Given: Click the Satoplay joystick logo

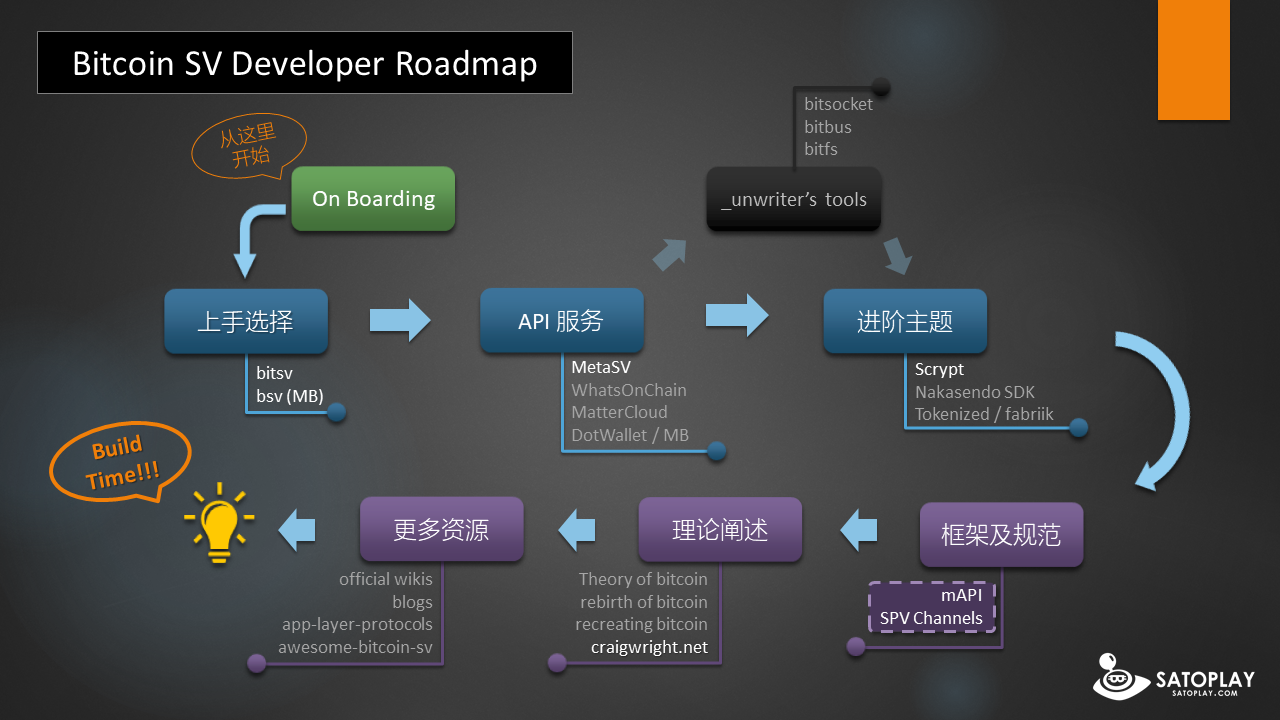Looking at the screenshot, I should click(x=1120, y=677).
